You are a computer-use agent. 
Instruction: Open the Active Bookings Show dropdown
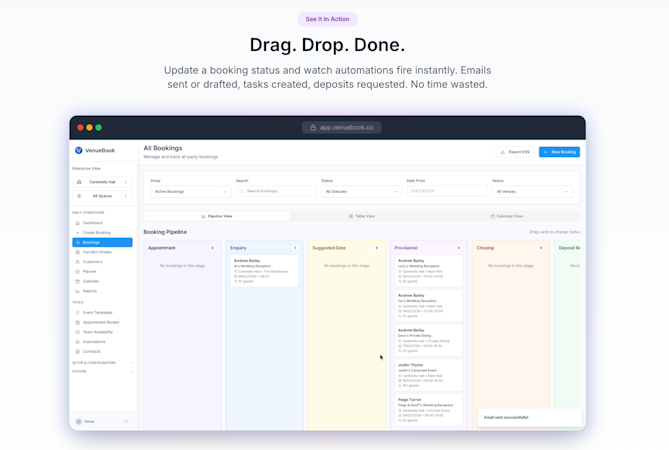tap(191, 192)
